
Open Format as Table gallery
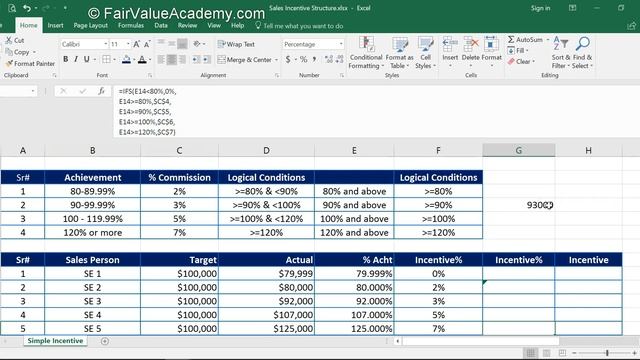[399, 52]
